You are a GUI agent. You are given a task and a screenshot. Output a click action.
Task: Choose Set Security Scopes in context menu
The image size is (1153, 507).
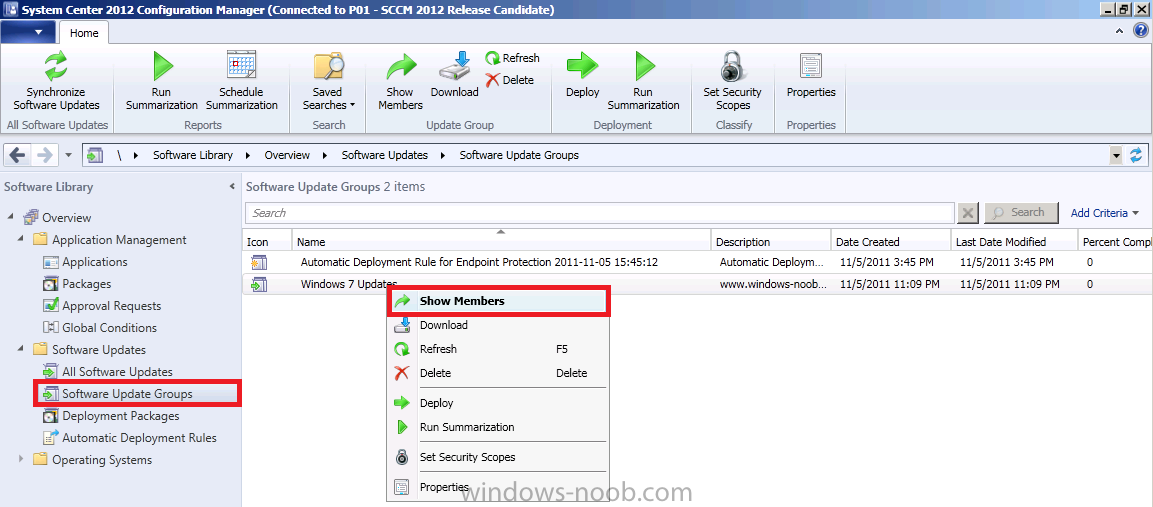[x=498, y=457]
